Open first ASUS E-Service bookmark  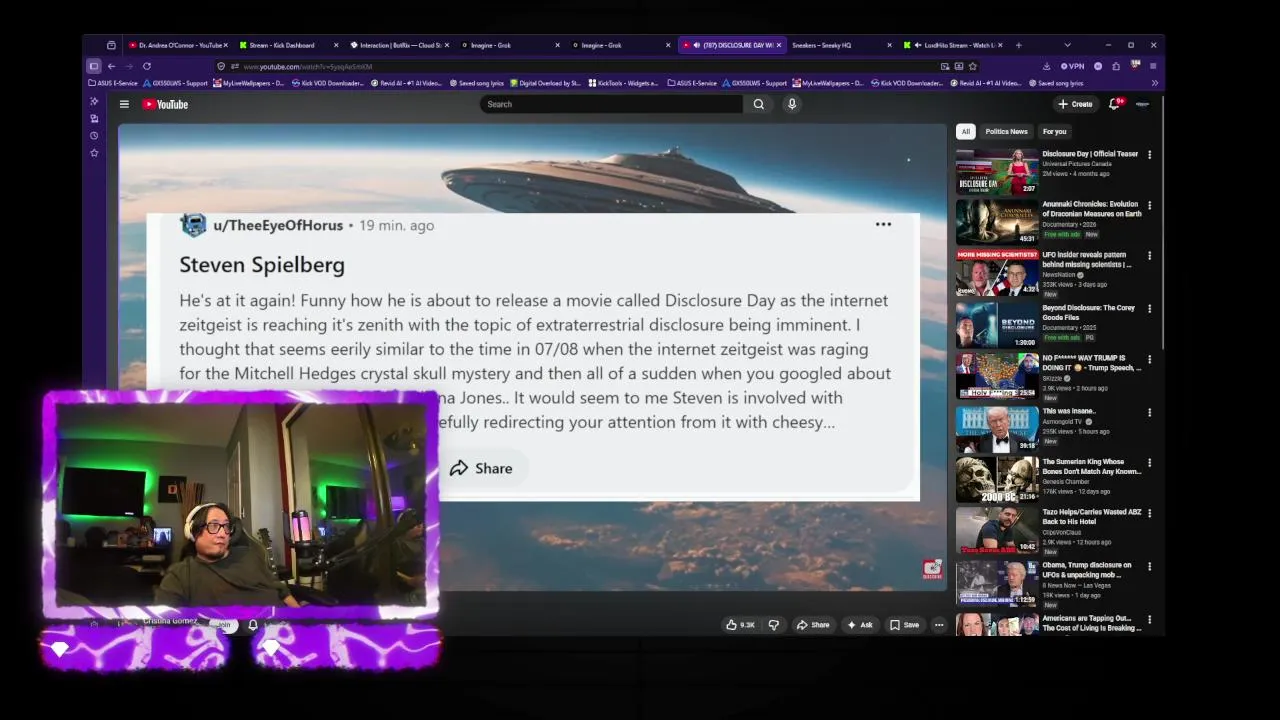113,83
